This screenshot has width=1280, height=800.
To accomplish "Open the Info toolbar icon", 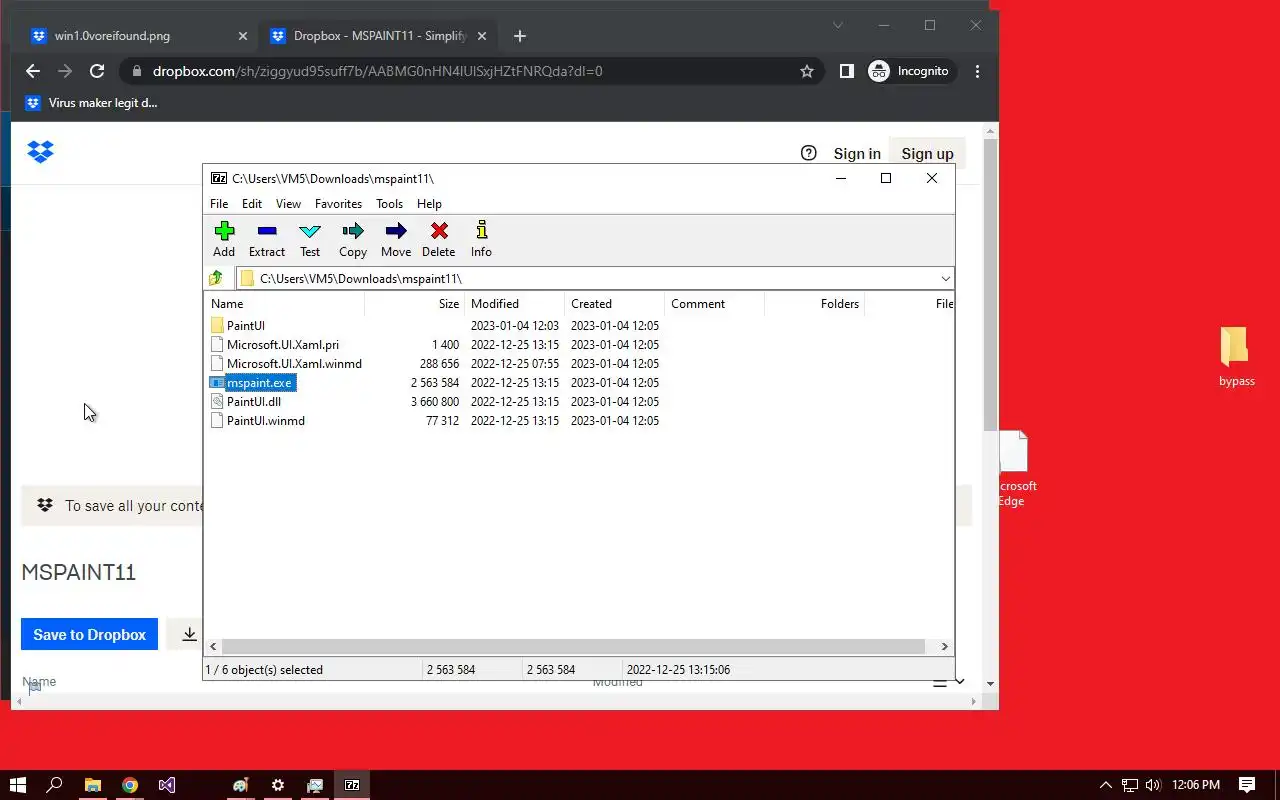I will point(481,240).
